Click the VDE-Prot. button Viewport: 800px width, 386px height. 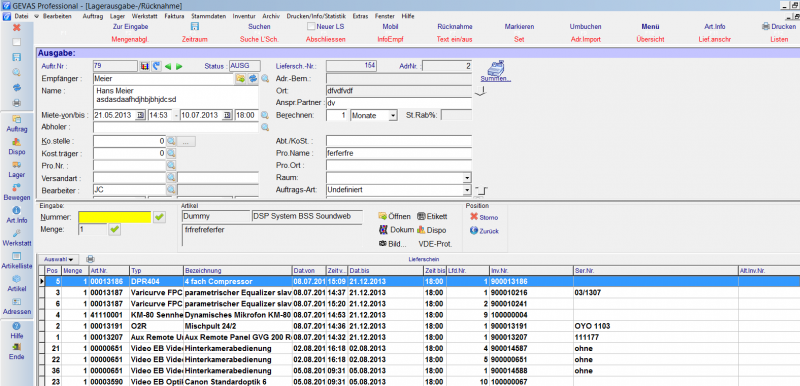click(435, 244)
